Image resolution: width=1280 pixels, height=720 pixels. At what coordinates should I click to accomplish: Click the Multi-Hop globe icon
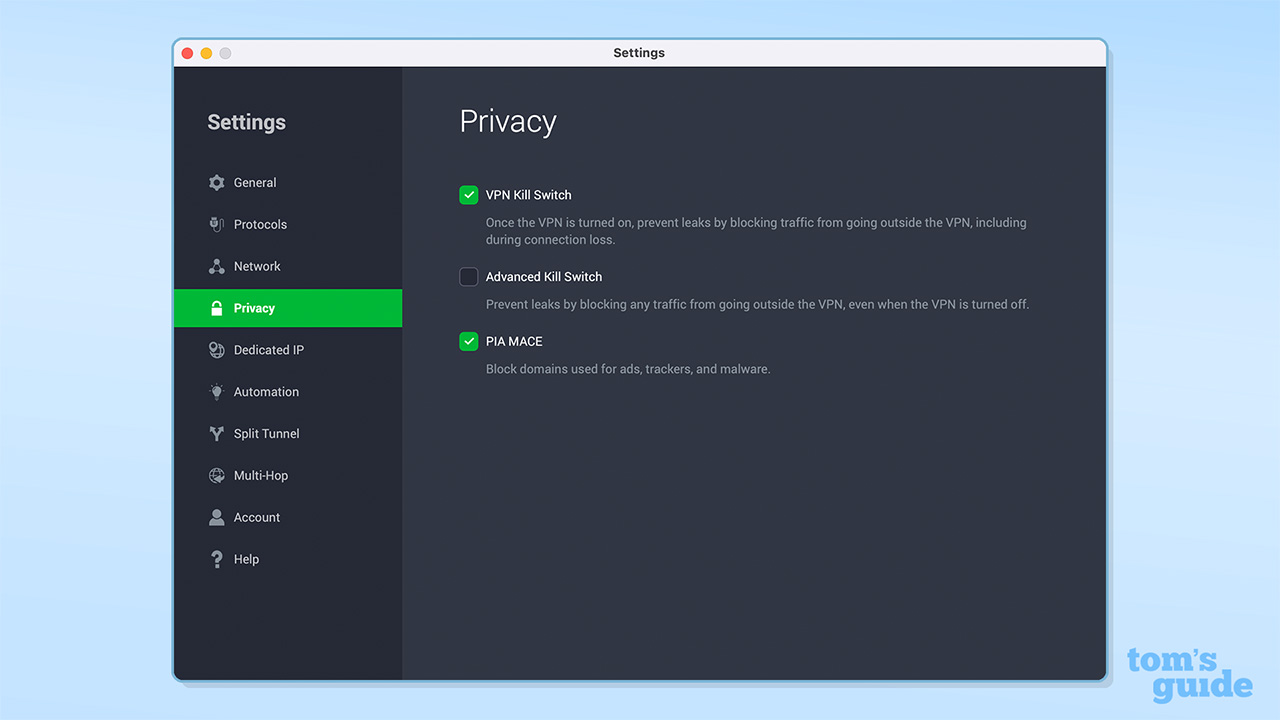pos(216,475)
